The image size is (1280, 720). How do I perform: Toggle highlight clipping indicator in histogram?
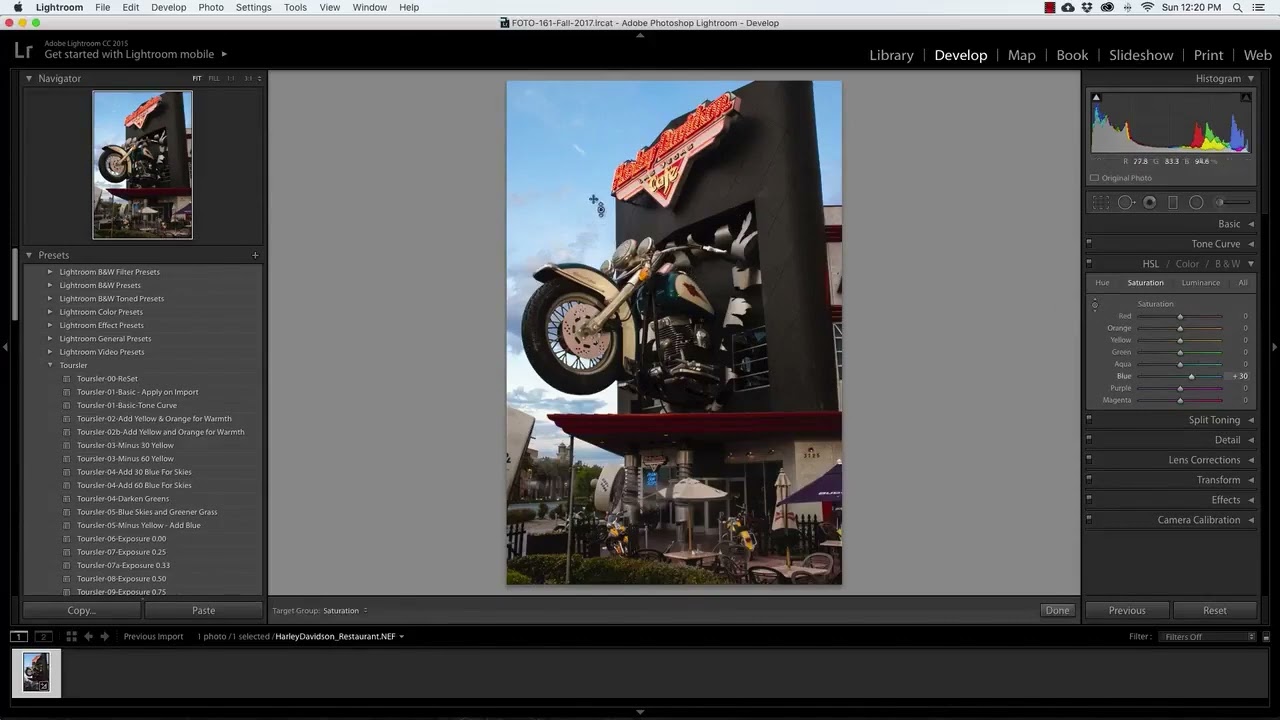tap(1246, 97)
